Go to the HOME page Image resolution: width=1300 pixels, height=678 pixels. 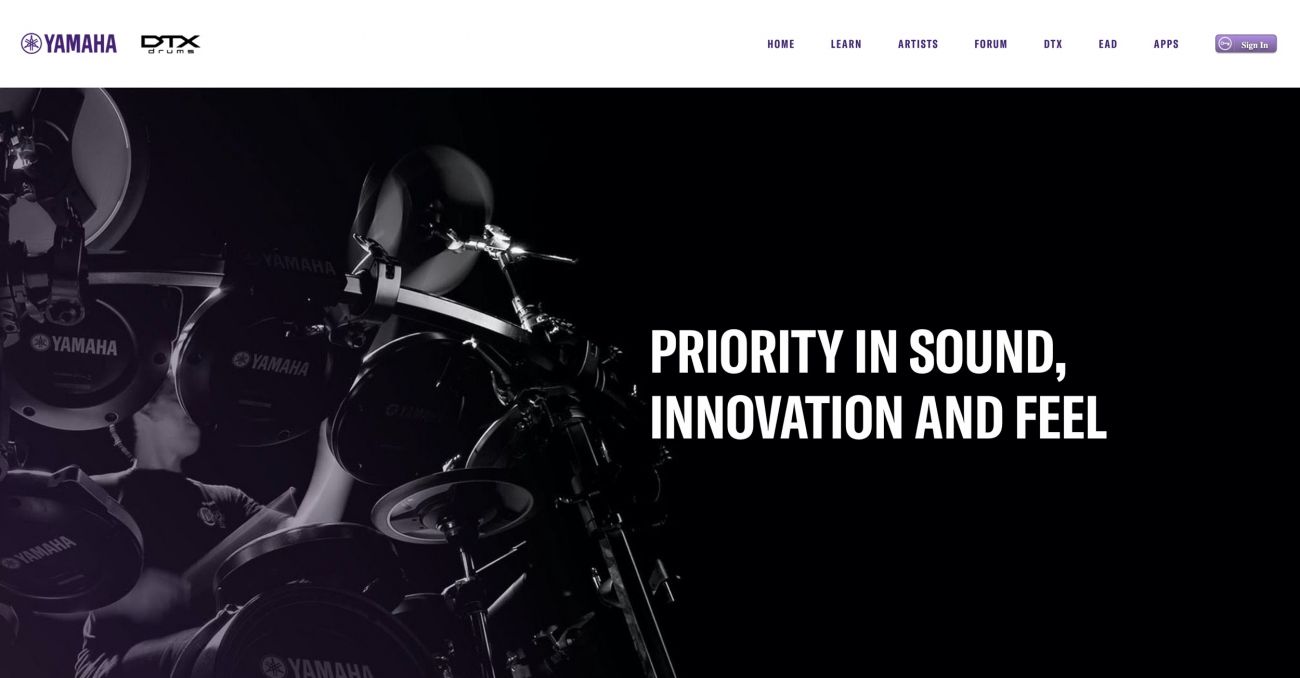(781, 44)
